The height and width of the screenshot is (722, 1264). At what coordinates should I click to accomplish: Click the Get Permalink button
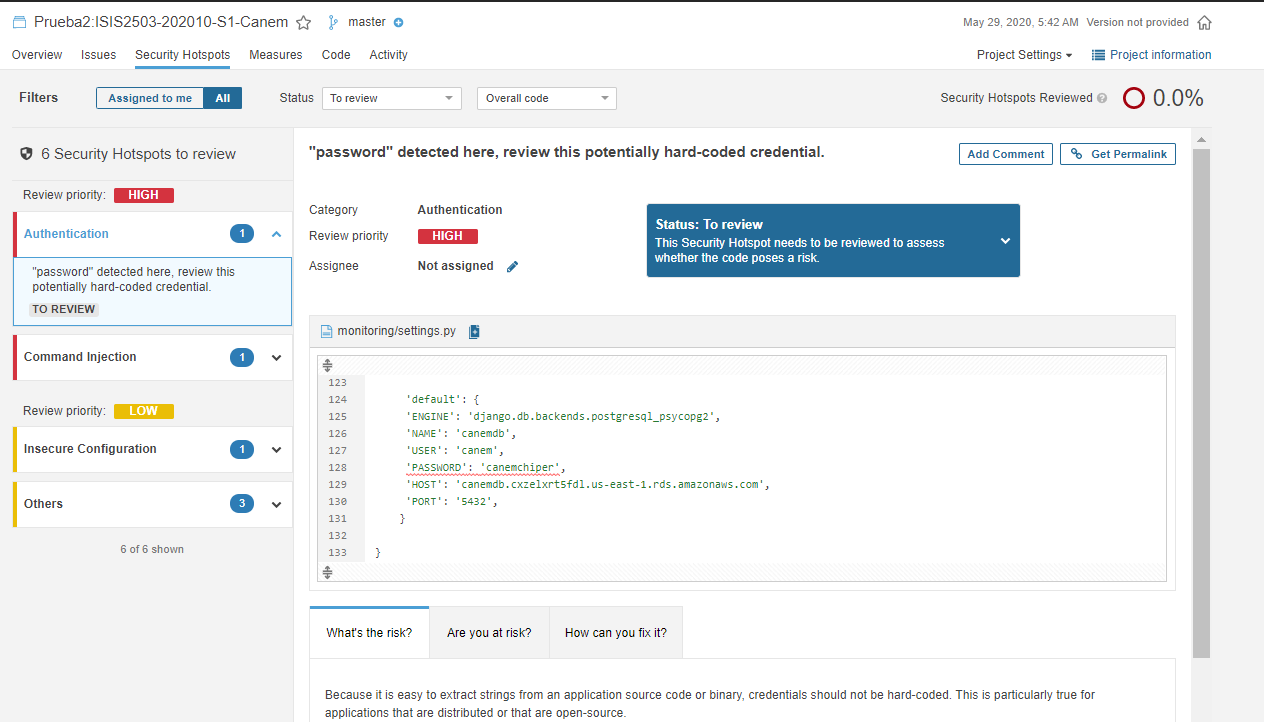(1118, 154)
